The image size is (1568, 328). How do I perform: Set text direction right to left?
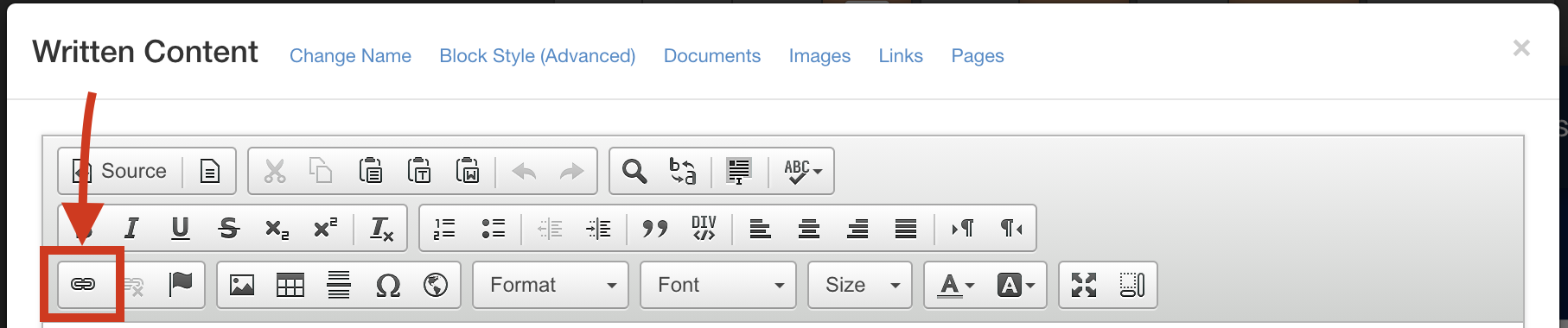tap(1010, 228)
